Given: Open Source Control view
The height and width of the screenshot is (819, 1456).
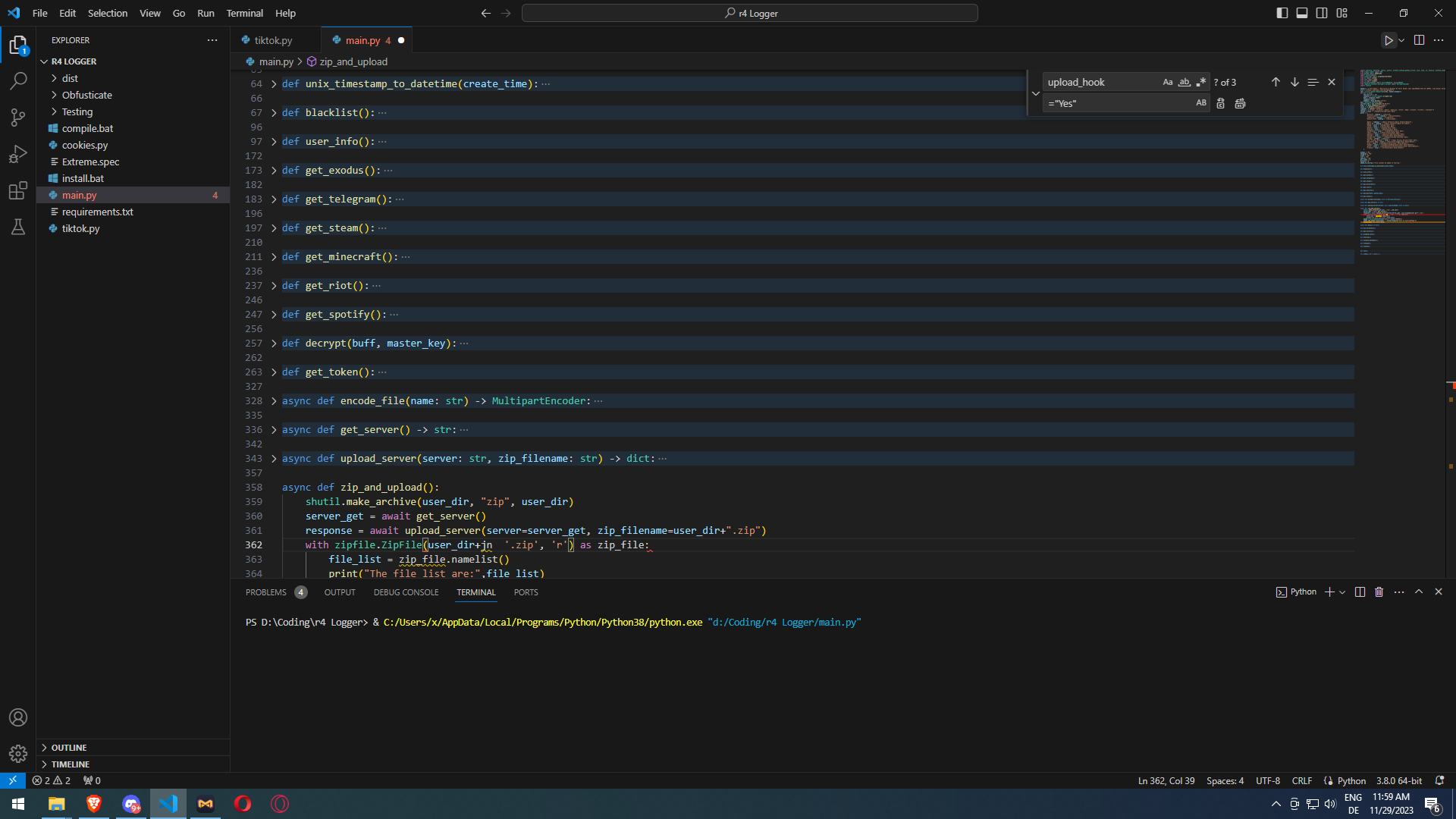Looking at the screenshot, I should (18, 117).
